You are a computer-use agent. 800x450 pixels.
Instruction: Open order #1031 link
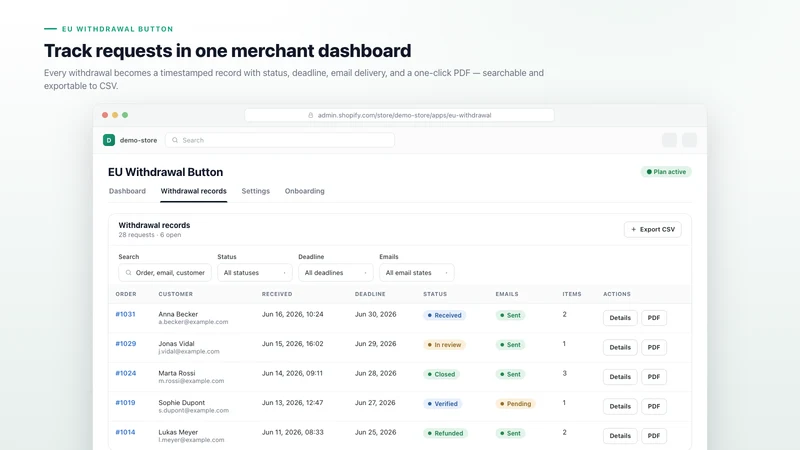tap(126, 314)
